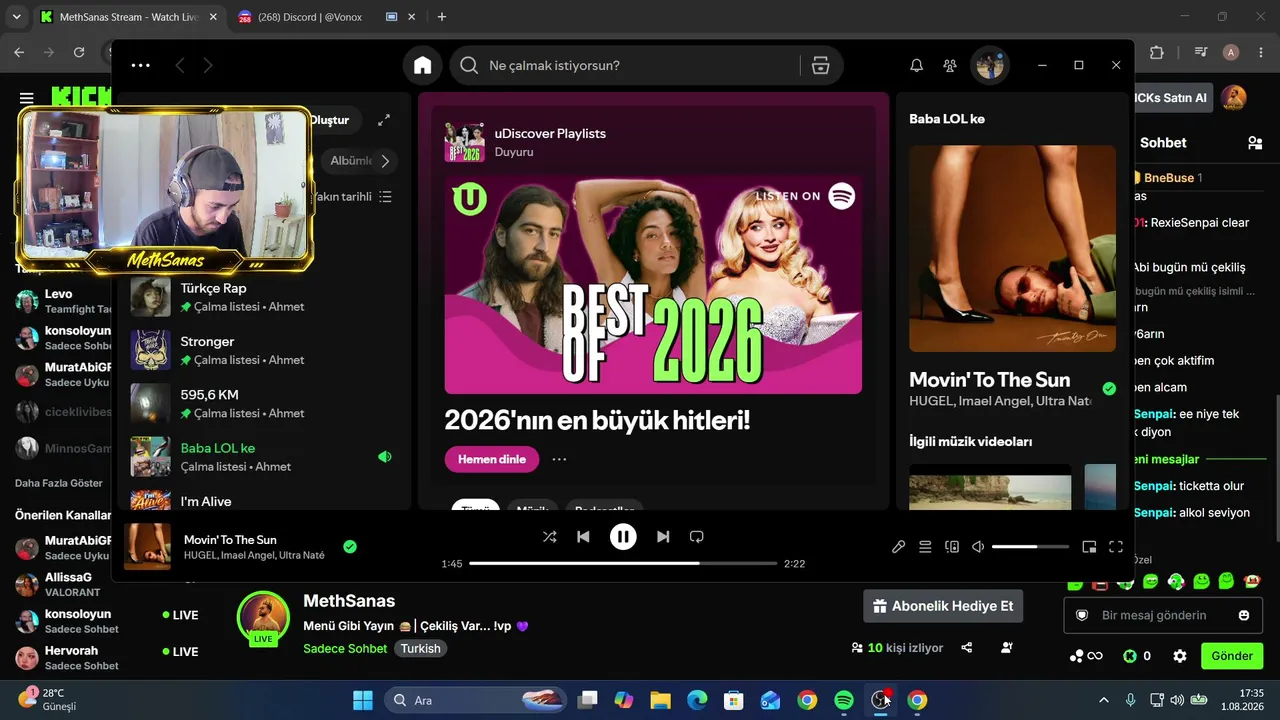Click 'Daha Fazla Göster' in Kick sidebar
Screen dimensions: 1280x720
click(x=59, y=483)
